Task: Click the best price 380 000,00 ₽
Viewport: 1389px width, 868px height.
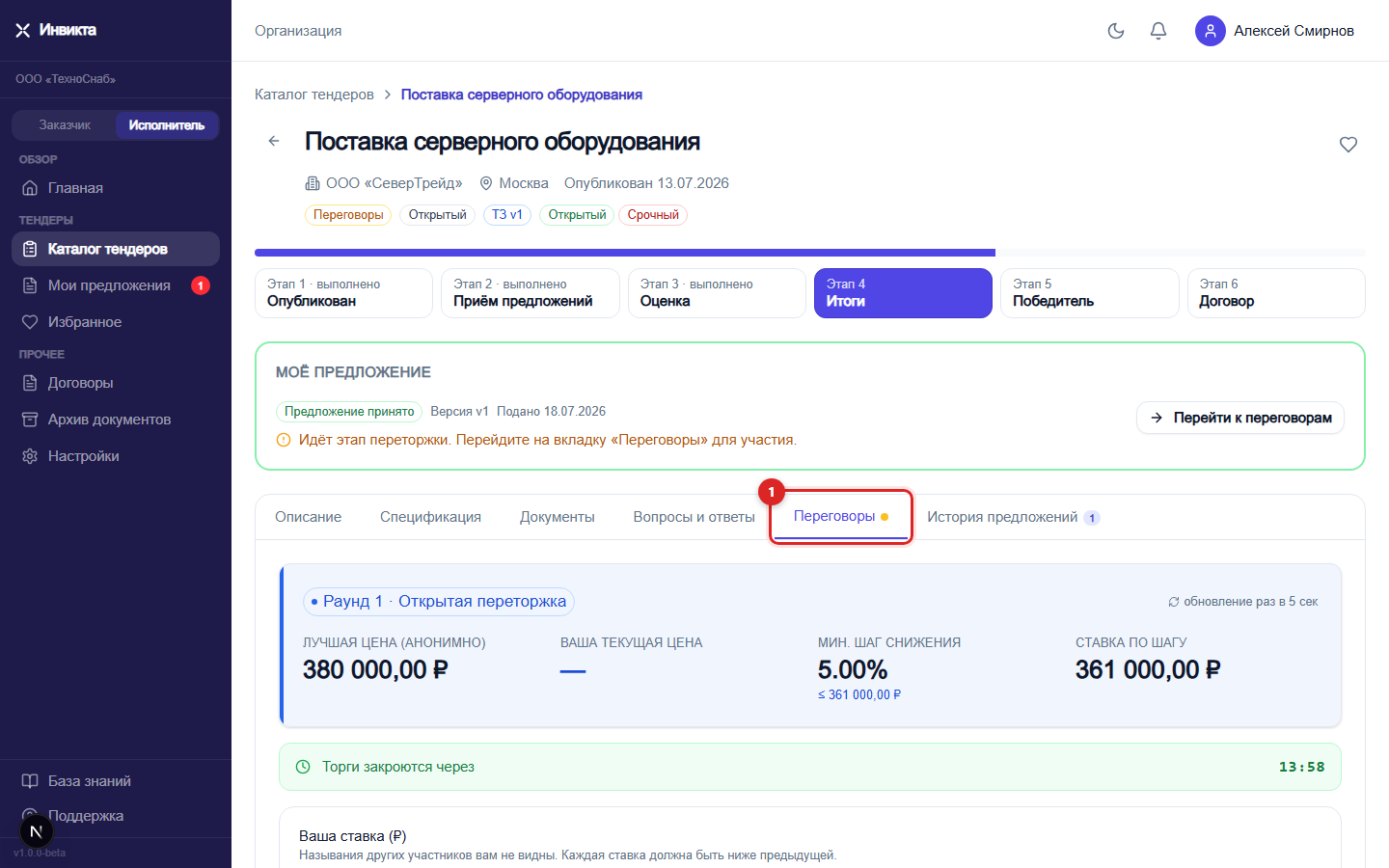Action: point(375,670)
